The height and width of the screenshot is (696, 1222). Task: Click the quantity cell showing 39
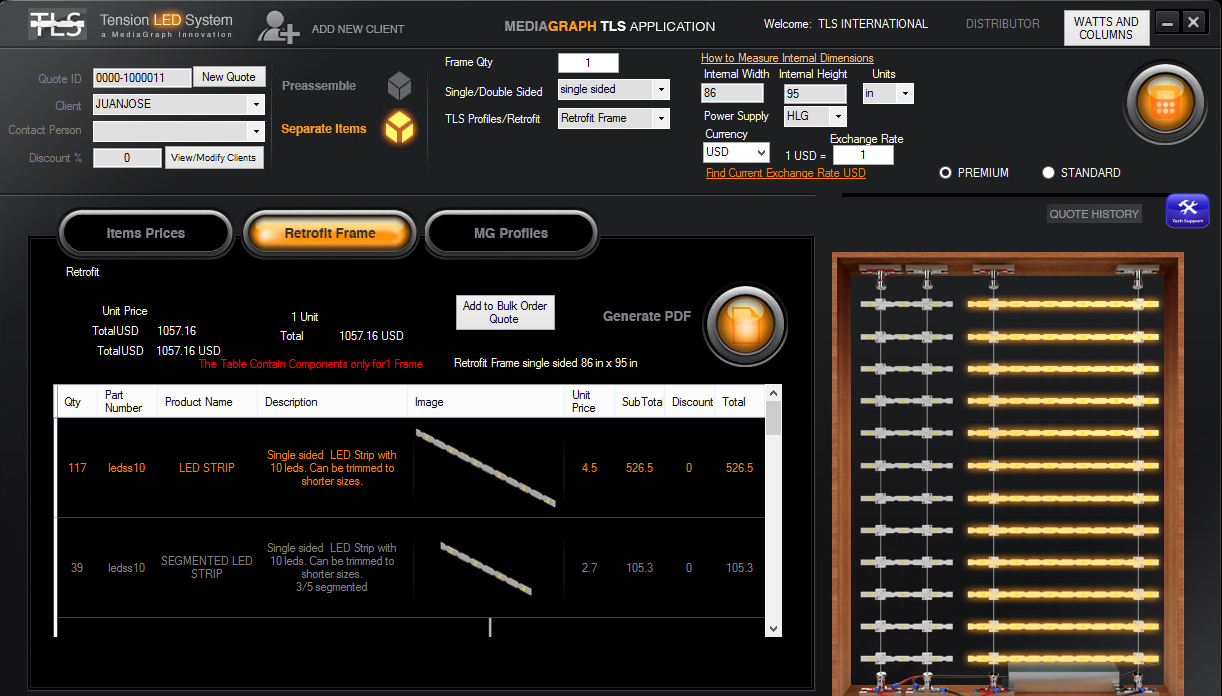[x=77, y=568]
